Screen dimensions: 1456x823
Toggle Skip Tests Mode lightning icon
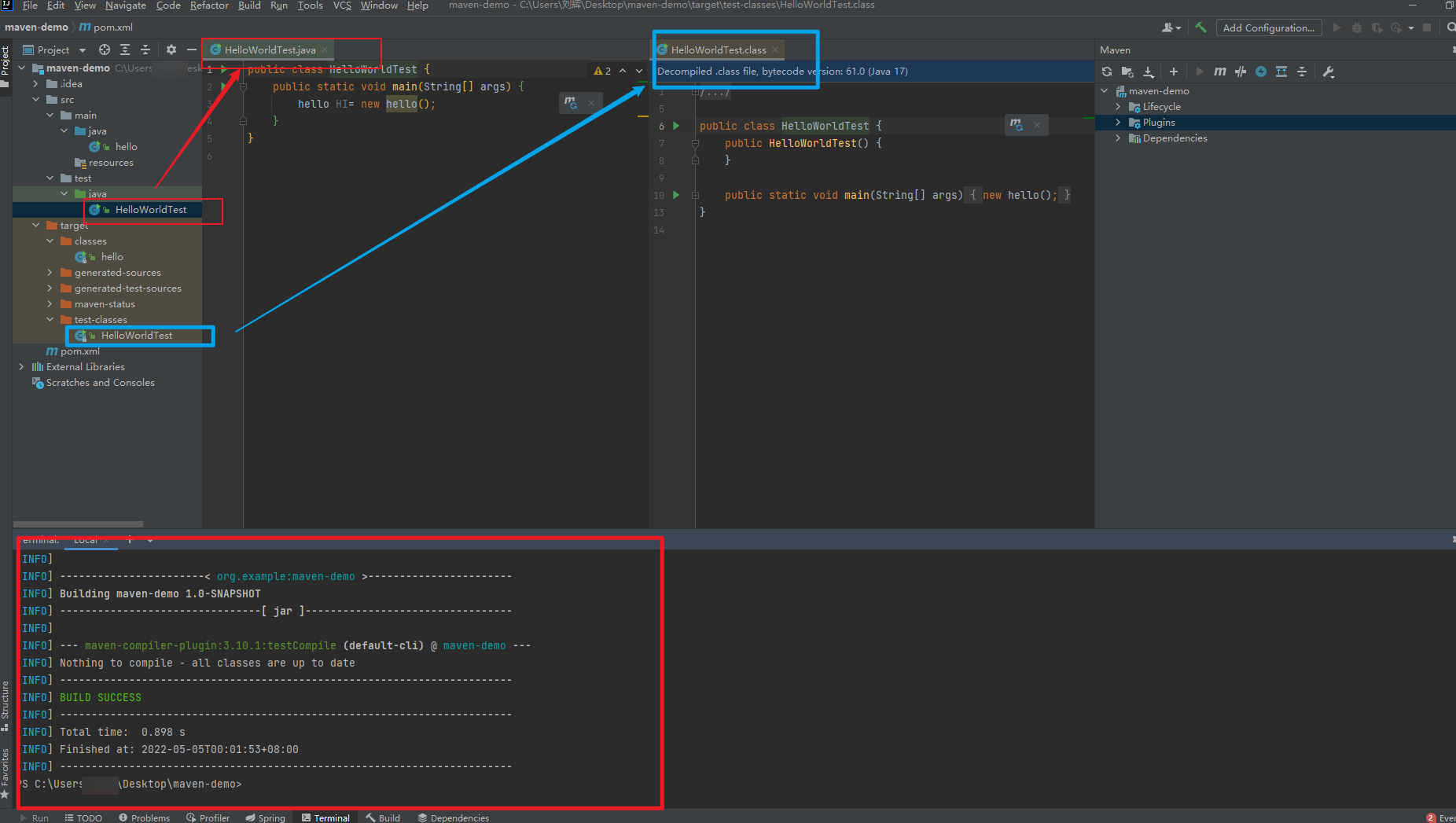(1261, 72)
